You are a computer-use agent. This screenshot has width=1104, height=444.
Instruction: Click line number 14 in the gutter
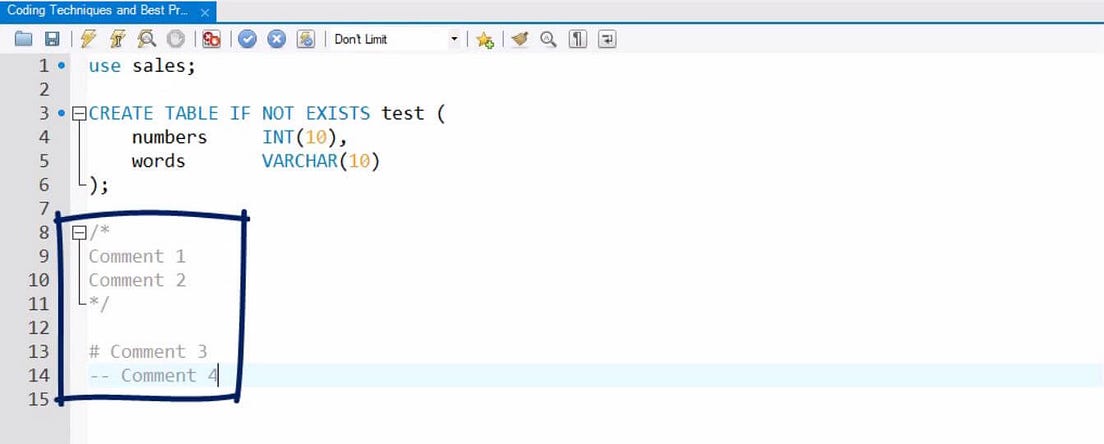tap(39, 375)
